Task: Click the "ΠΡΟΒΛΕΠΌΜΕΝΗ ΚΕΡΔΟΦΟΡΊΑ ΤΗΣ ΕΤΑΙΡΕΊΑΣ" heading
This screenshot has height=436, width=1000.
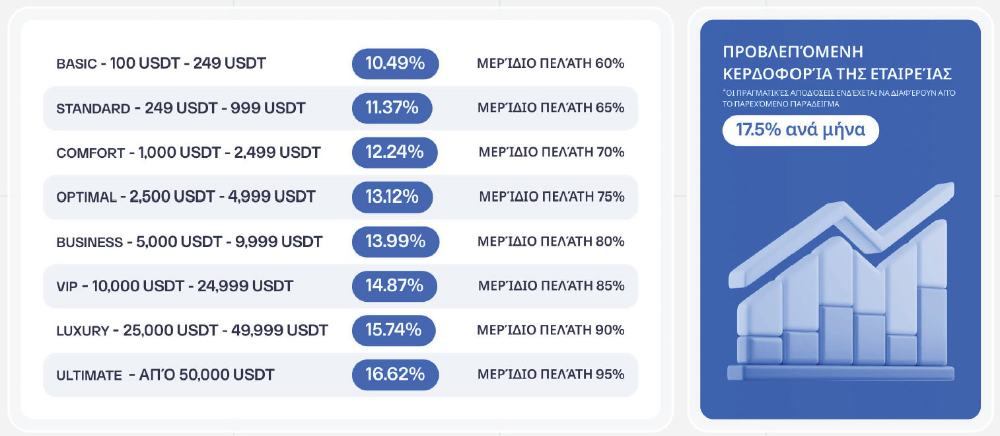Action: 836,63
